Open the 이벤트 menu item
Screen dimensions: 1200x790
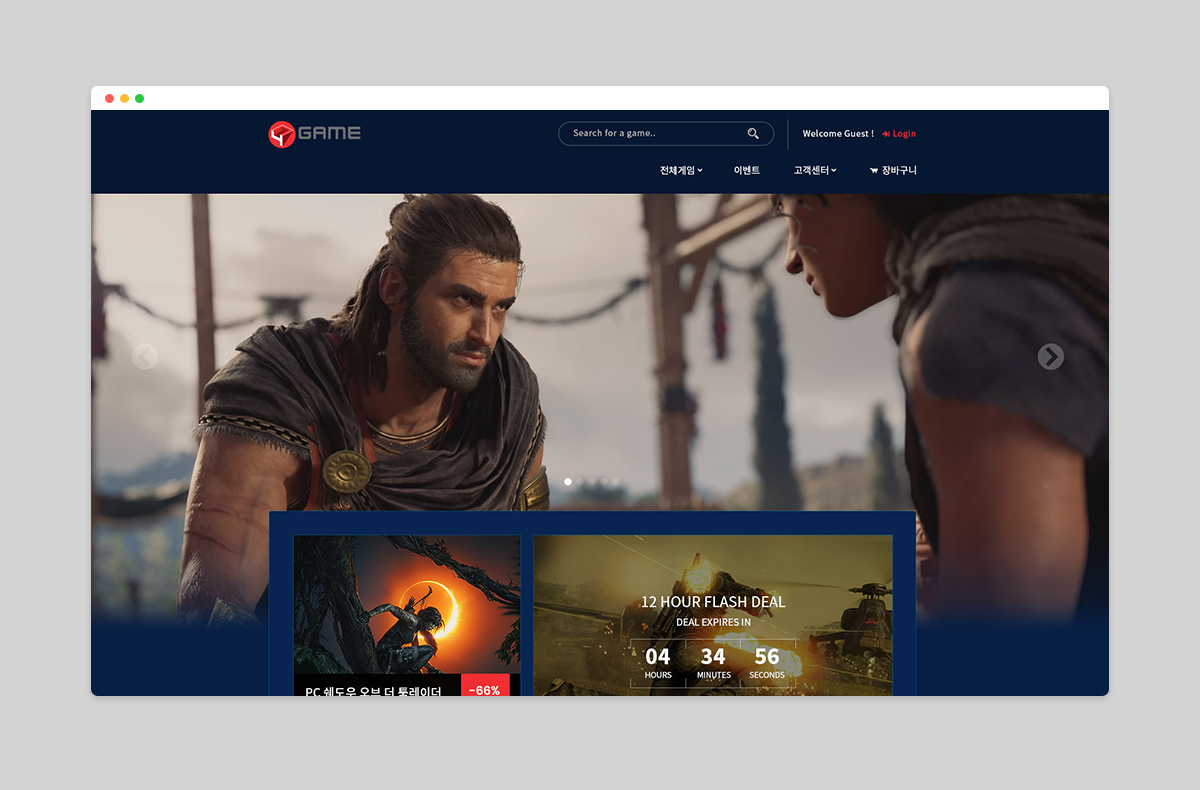[746, 170]
